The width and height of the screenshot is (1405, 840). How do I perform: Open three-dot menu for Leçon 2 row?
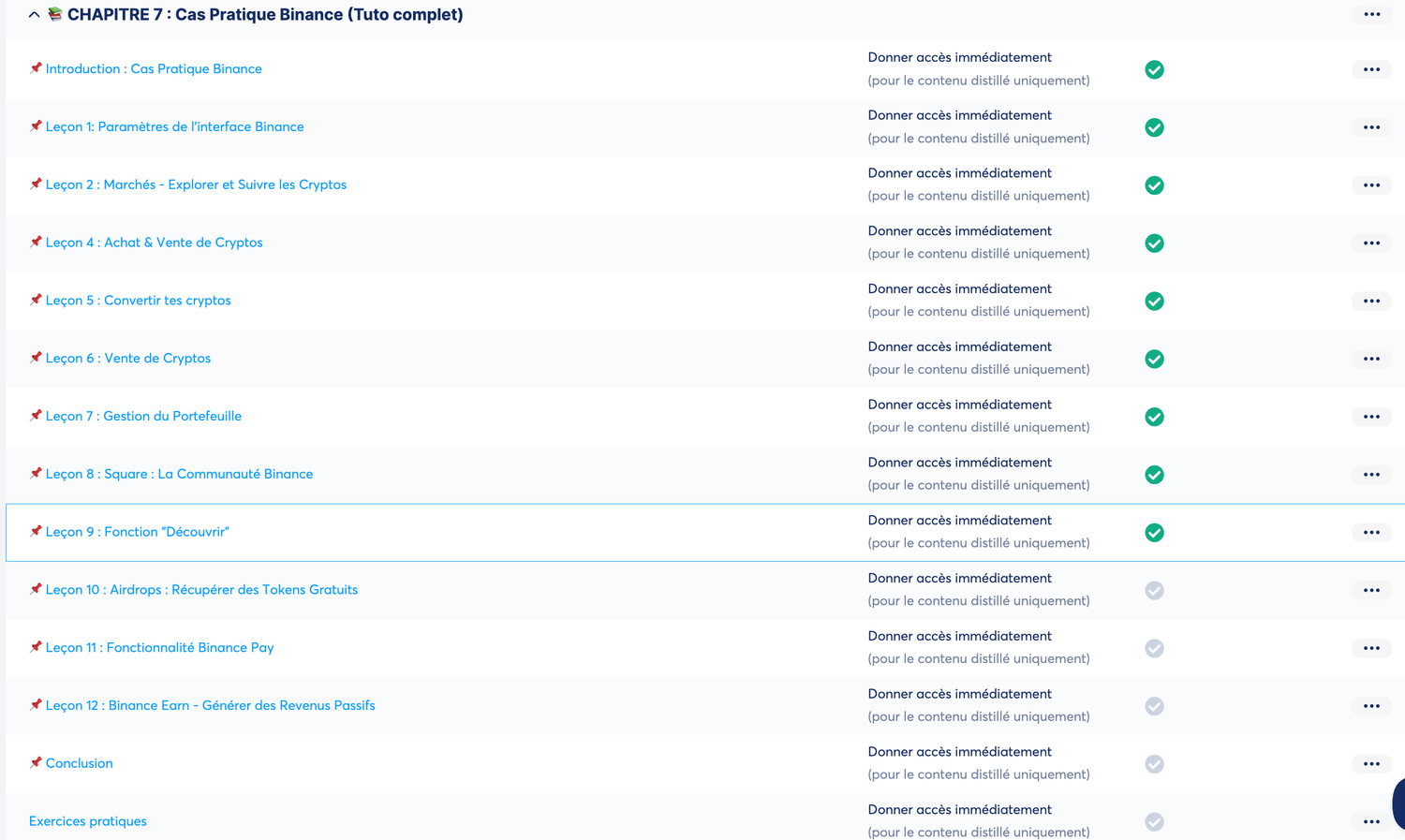click(1371, 185)
